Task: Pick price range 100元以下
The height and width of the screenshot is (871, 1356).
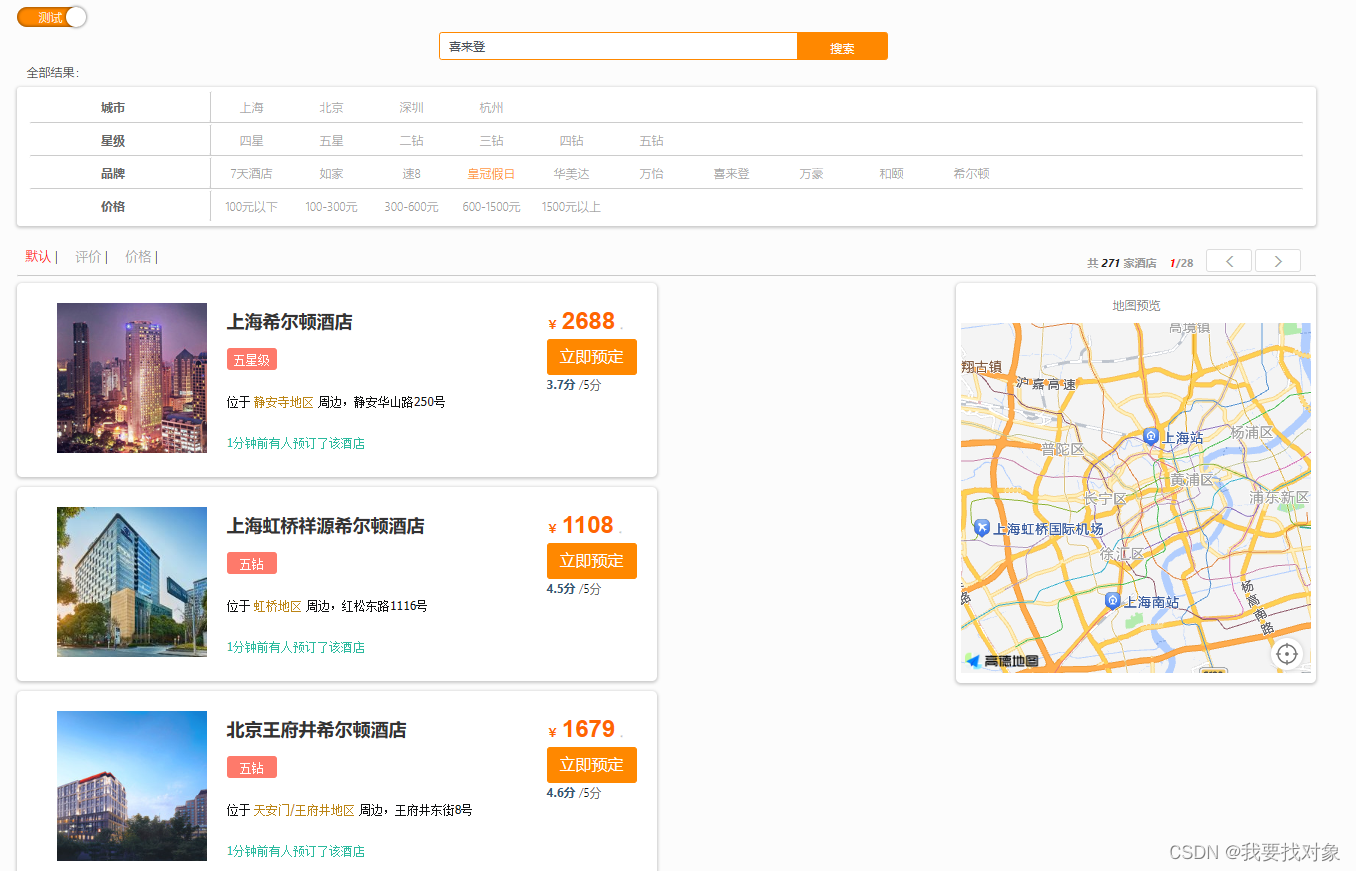Action: [251, 207]
